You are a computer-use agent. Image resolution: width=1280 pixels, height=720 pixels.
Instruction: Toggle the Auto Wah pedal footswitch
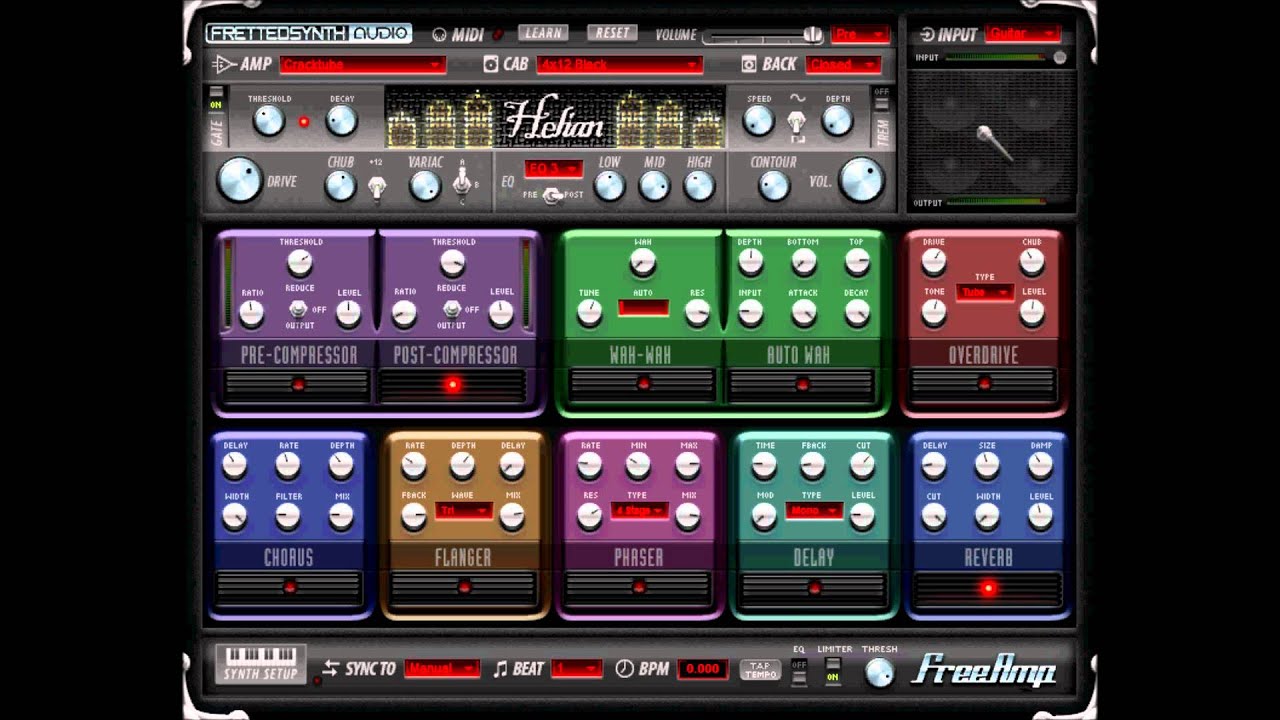coord(801,384)
